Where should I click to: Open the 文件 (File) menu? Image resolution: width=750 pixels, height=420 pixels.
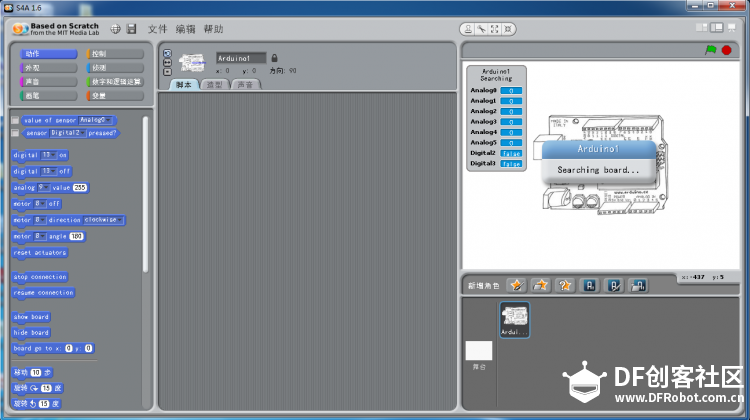(x=157, y=29)
